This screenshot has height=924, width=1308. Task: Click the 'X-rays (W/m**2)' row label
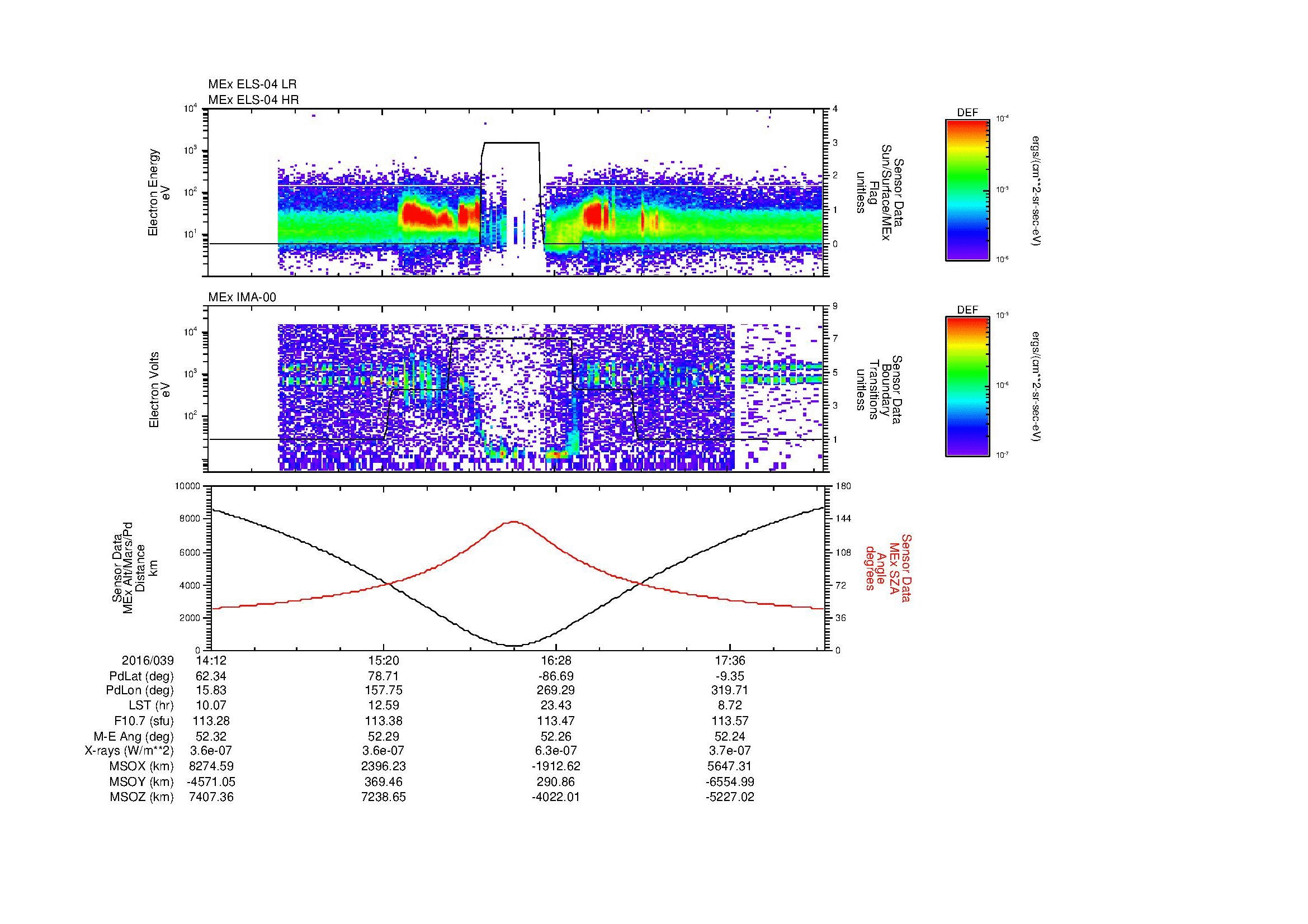tap(129, 751)
